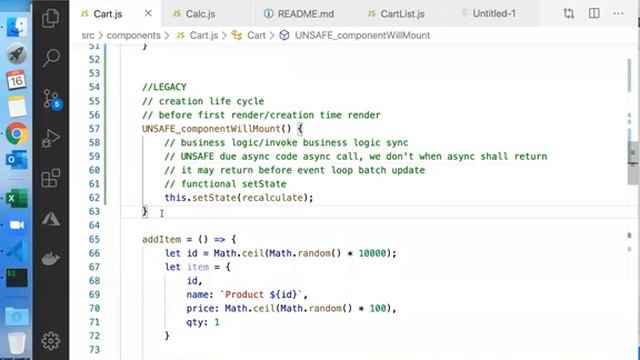
Task: Open the Run and Debug view
Action: [51, 138]
